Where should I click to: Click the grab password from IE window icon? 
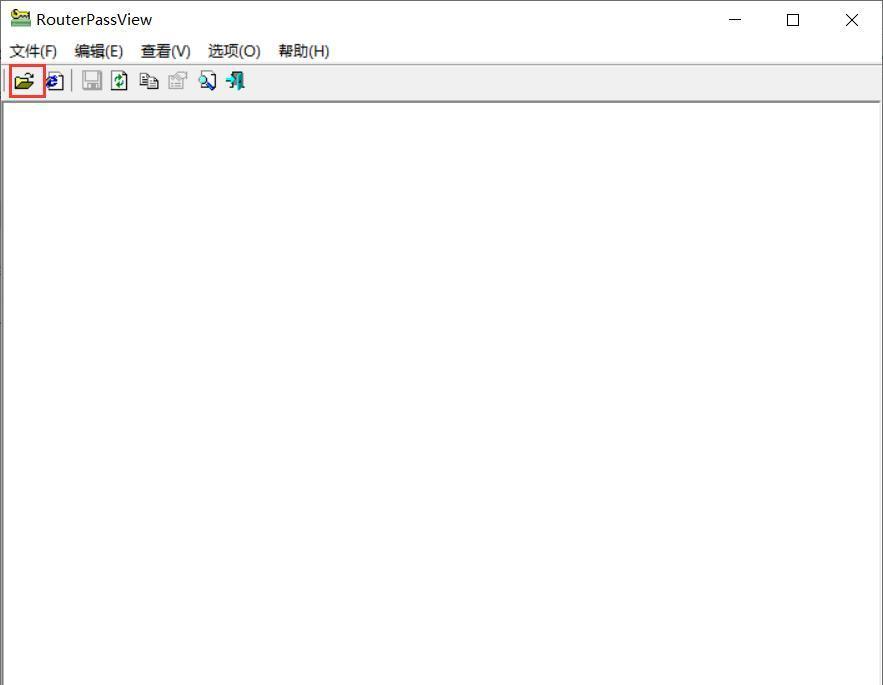[55, 81]
